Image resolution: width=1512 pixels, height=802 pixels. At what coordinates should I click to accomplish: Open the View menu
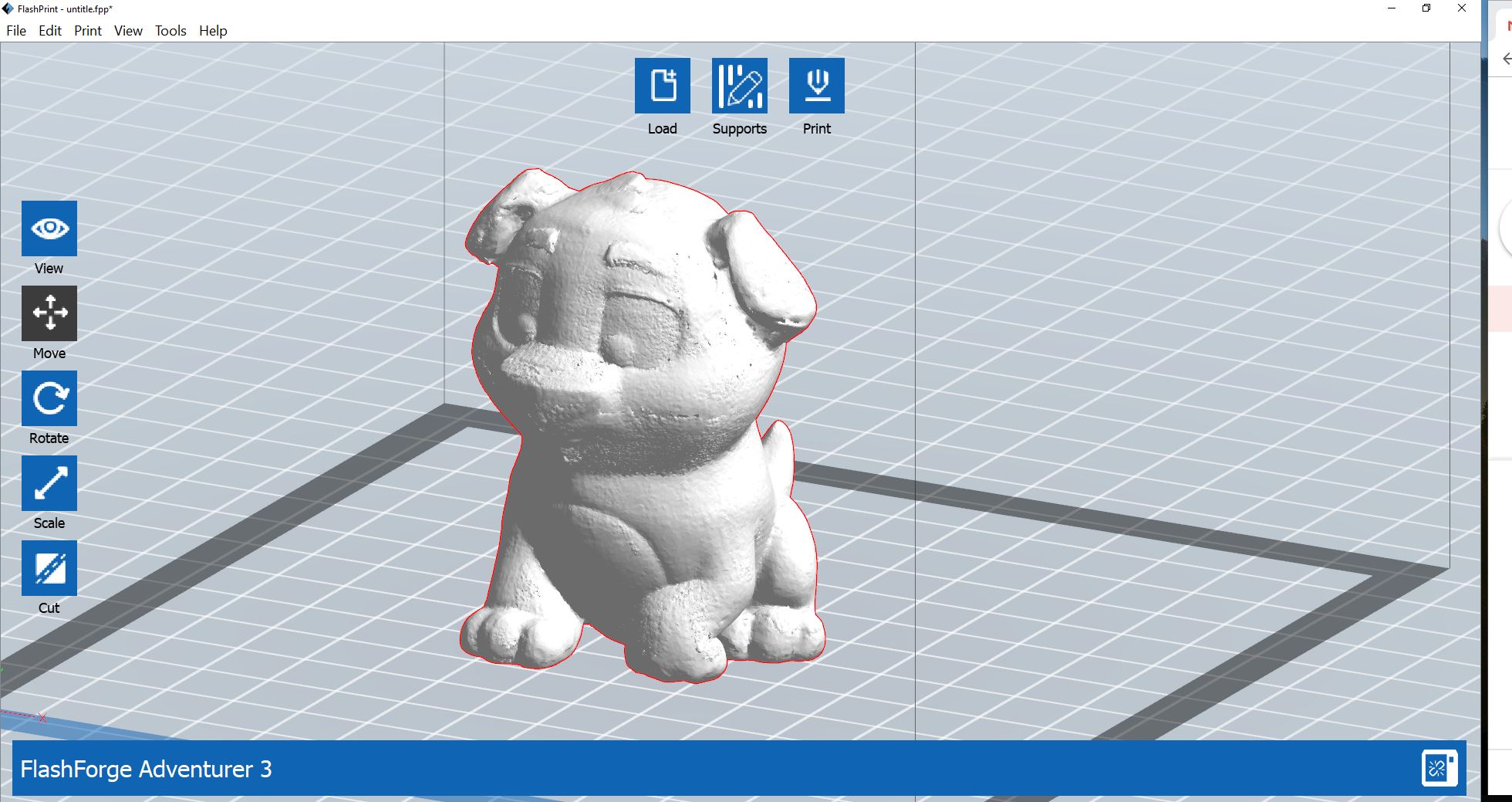click(128, 31)
